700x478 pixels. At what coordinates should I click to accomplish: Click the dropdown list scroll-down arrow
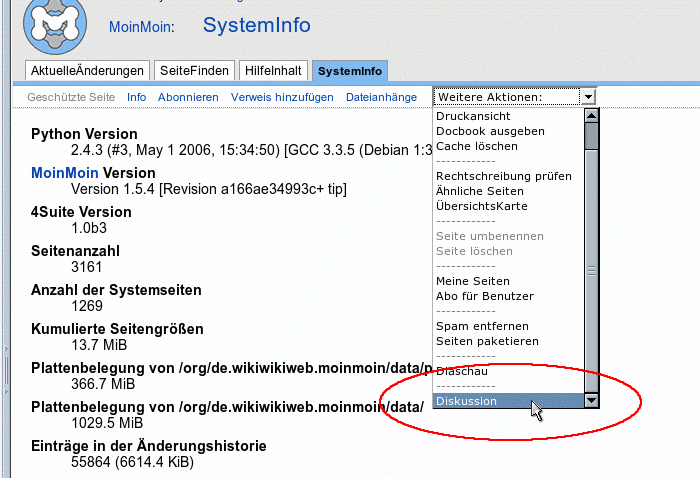591,401
